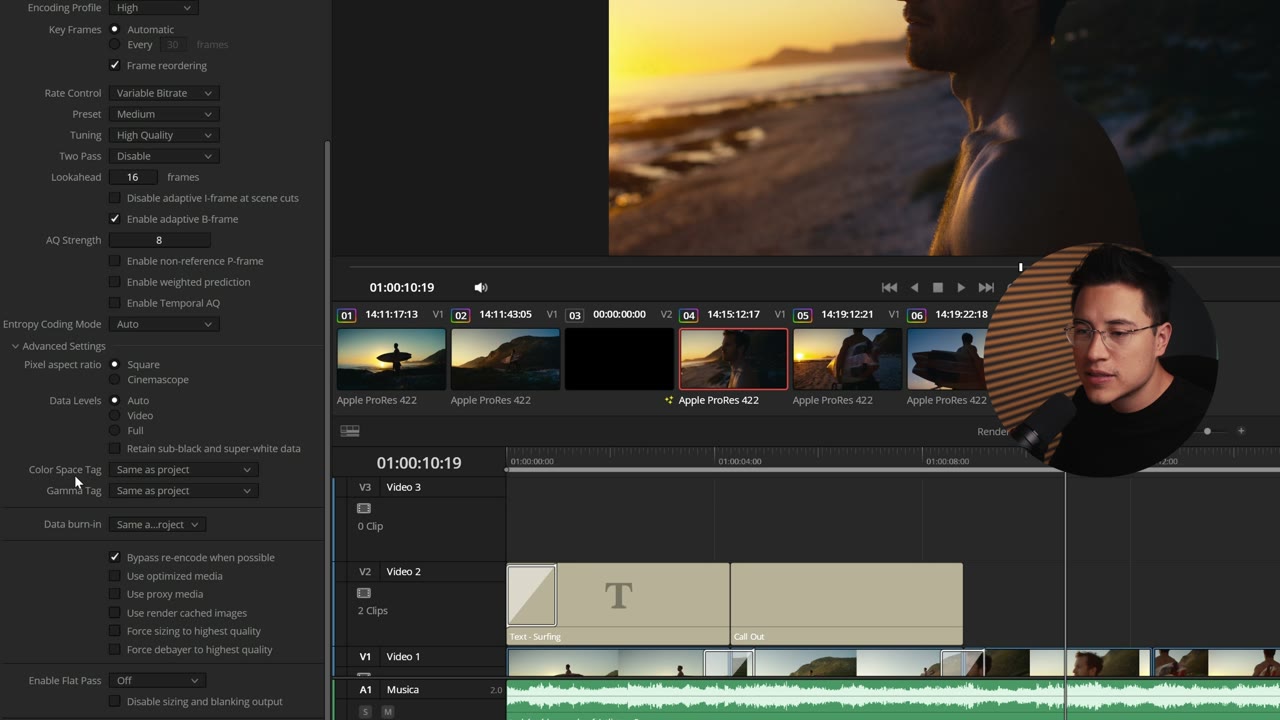
Task: Click the film icon on Video 3 track
Action: [364, 508]
